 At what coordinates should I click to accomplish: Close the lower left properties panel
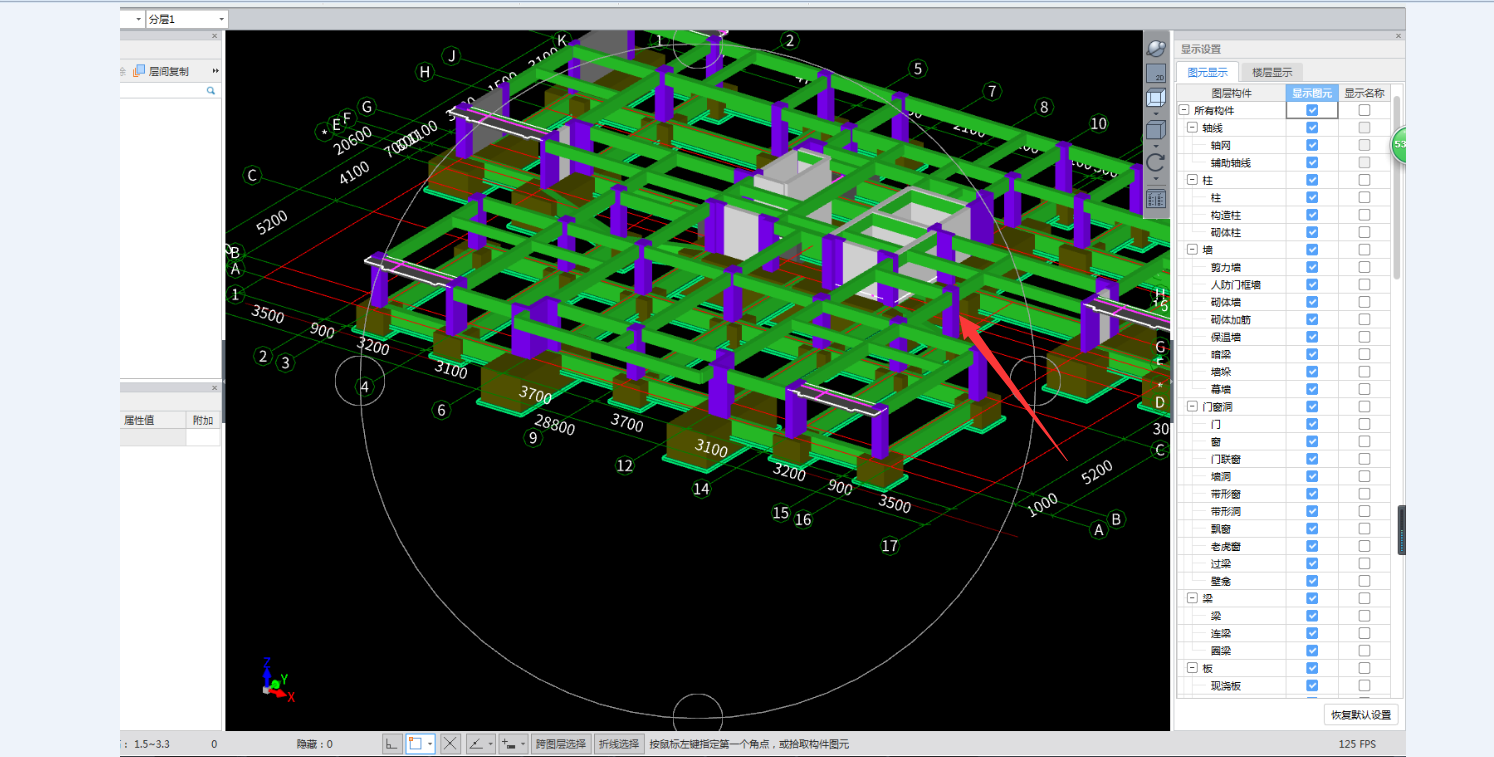tap(214, 388)
